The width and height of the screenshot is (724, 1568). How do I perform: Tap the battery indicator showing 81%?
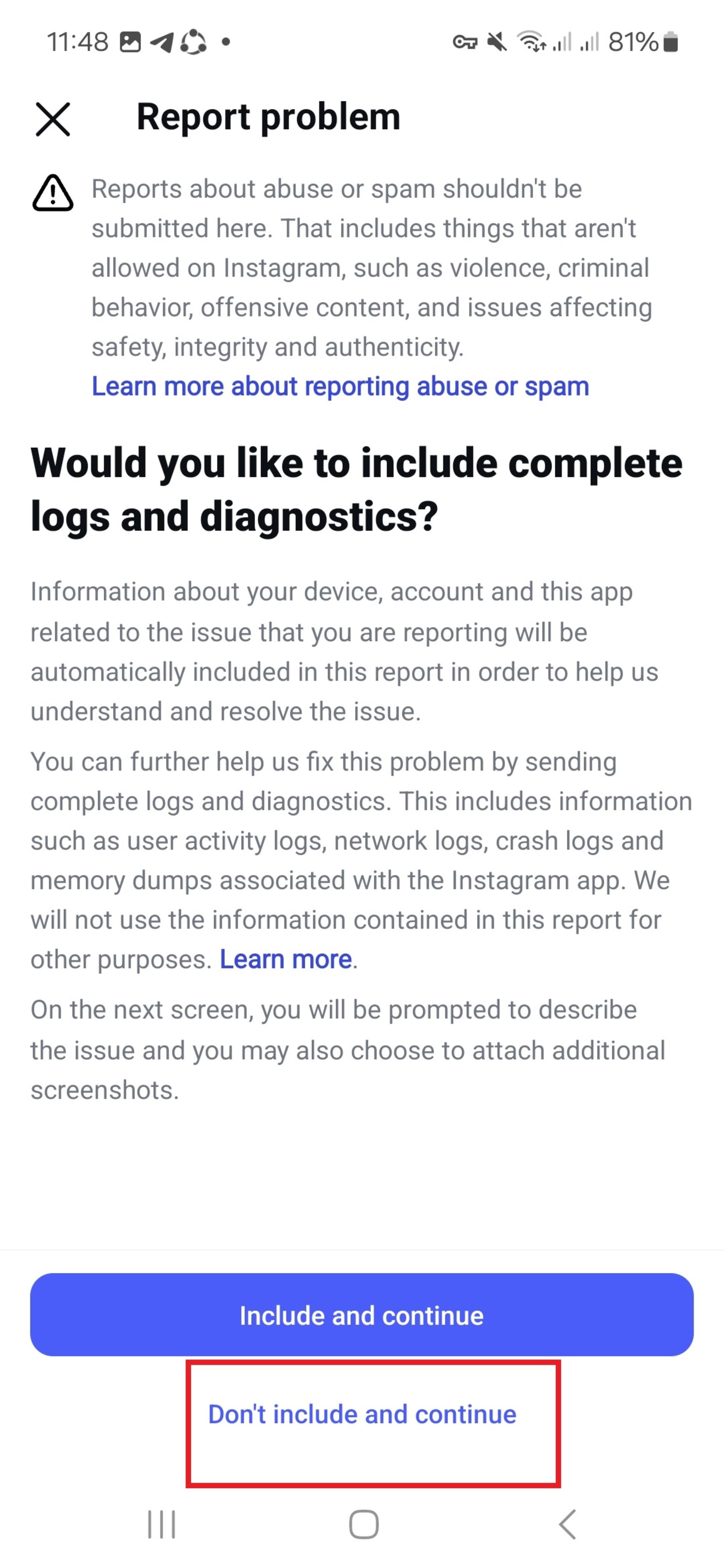click(643, 42)
